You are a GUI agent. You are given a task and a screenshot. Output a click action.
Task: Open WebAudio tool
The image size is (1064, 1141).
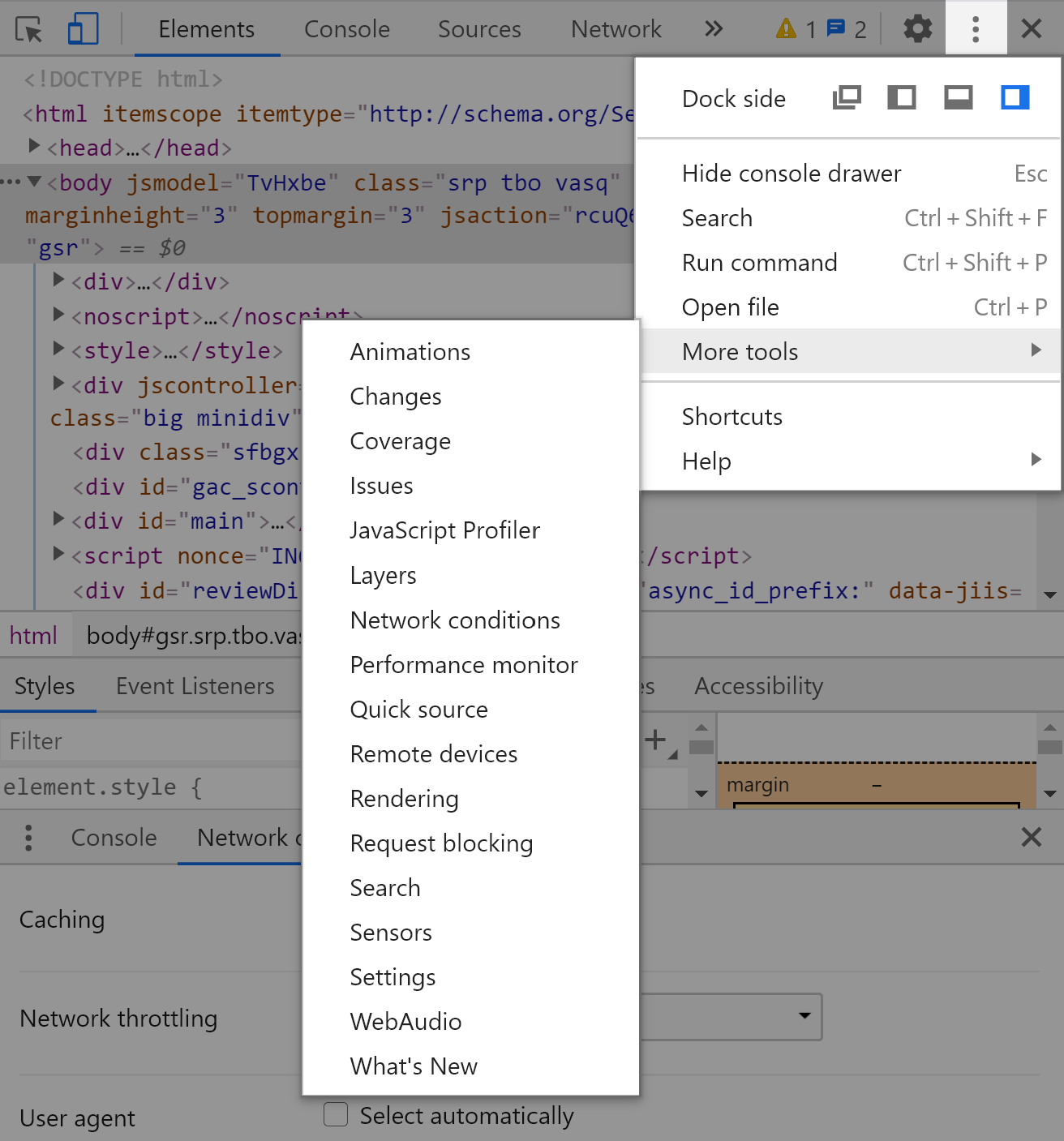coord(470,1021)
